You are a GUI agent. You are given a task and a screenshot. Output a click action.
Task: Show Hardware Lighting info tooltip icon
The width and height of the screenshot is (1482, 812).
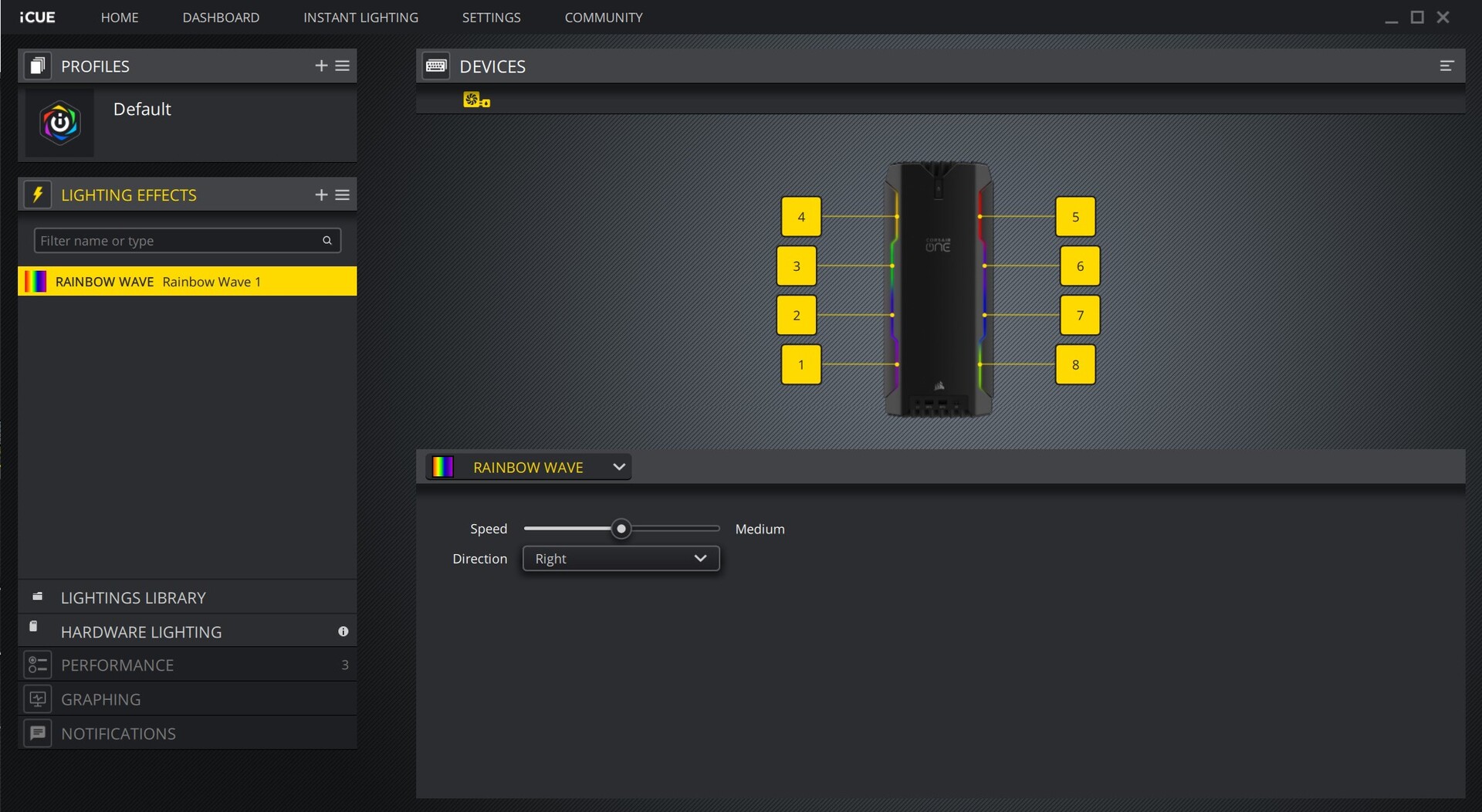(x=343, y=631)
